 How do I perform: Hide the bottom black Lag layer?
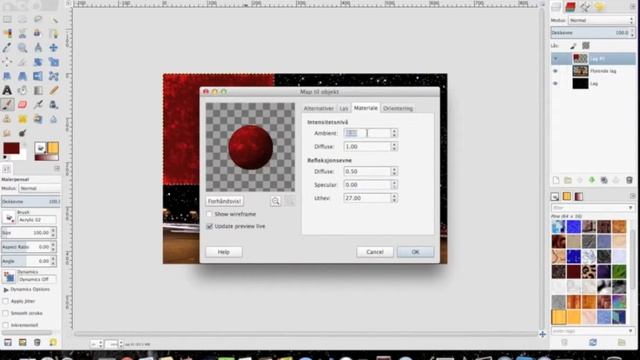(x=555, y=84)
